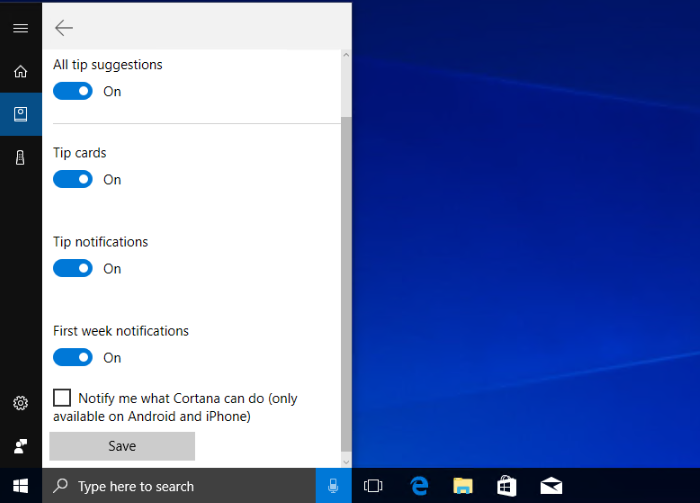Open the Windows Start menu
This screenshot has height=503, width=700.
[x=21, y=486]
